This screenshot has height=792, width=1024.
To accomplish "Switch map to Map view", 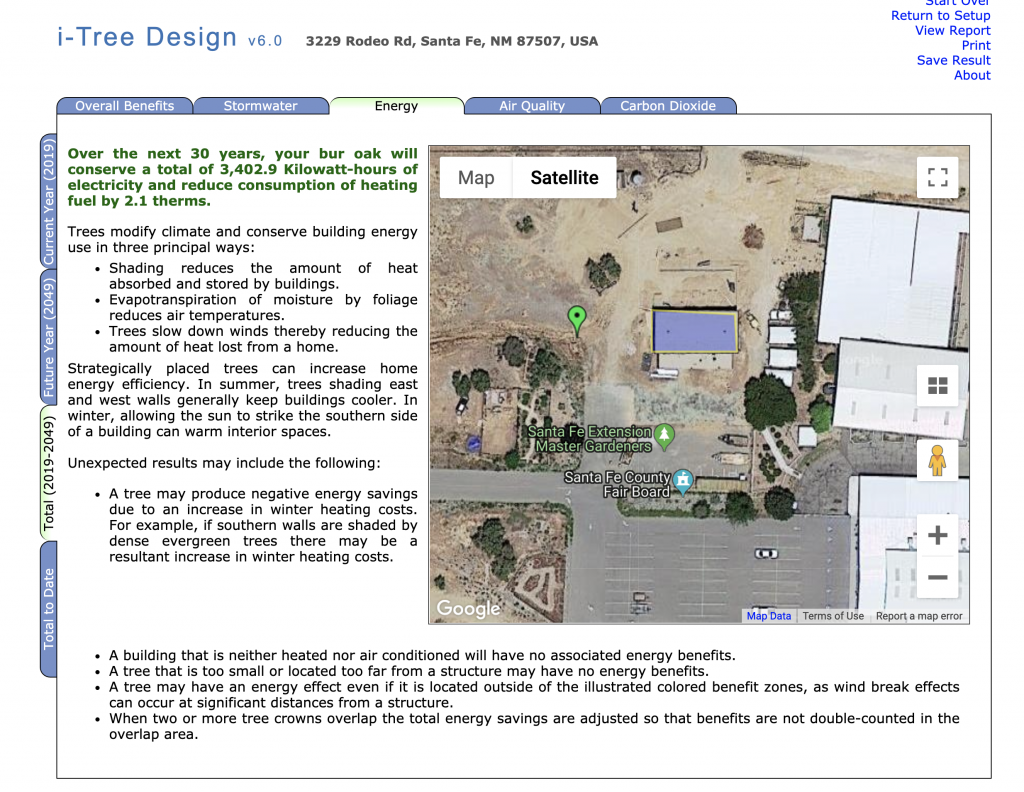I will point(476,178).
